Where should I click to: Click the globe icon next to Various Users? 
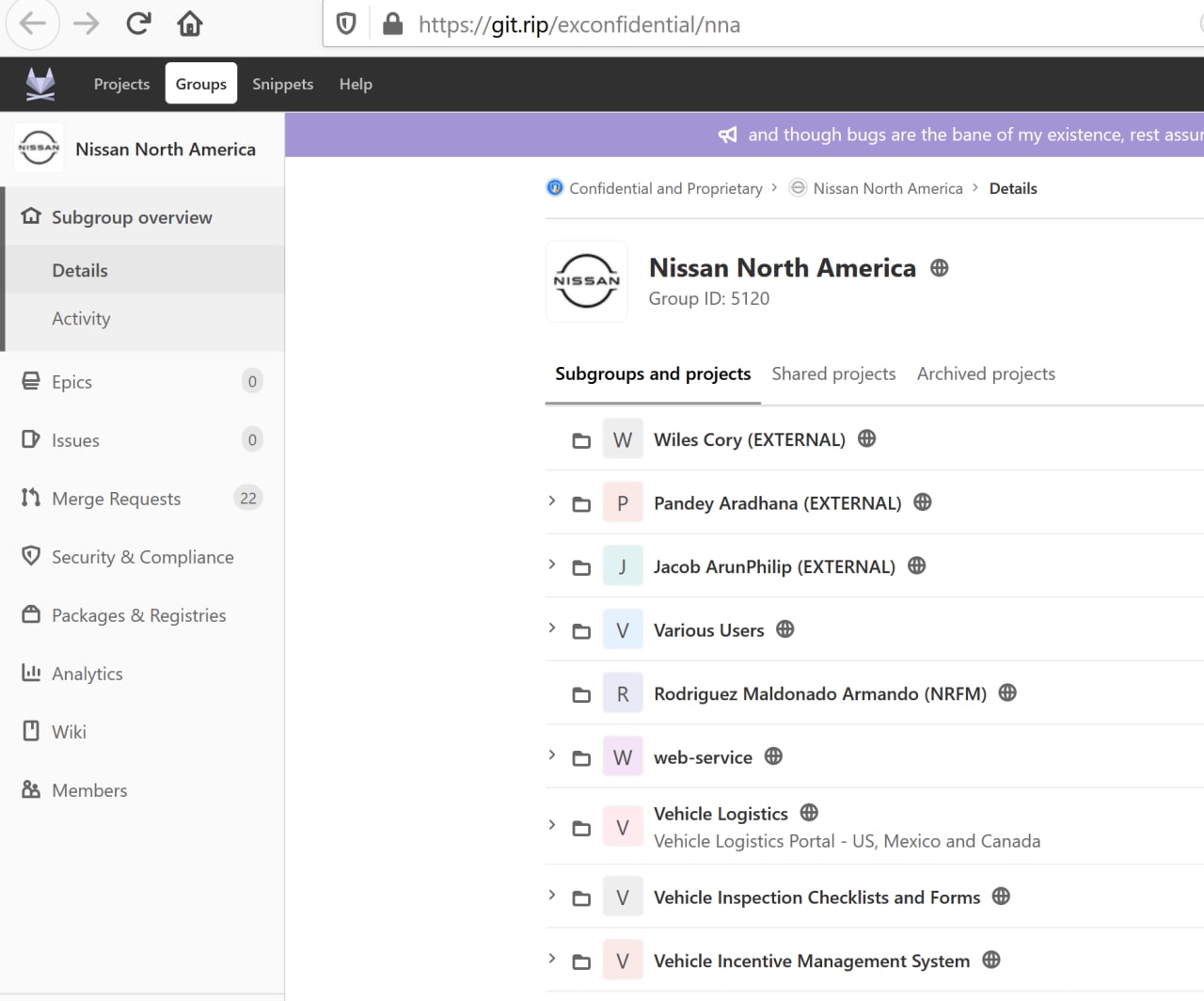pyautogui.click(x=785, y=629)
